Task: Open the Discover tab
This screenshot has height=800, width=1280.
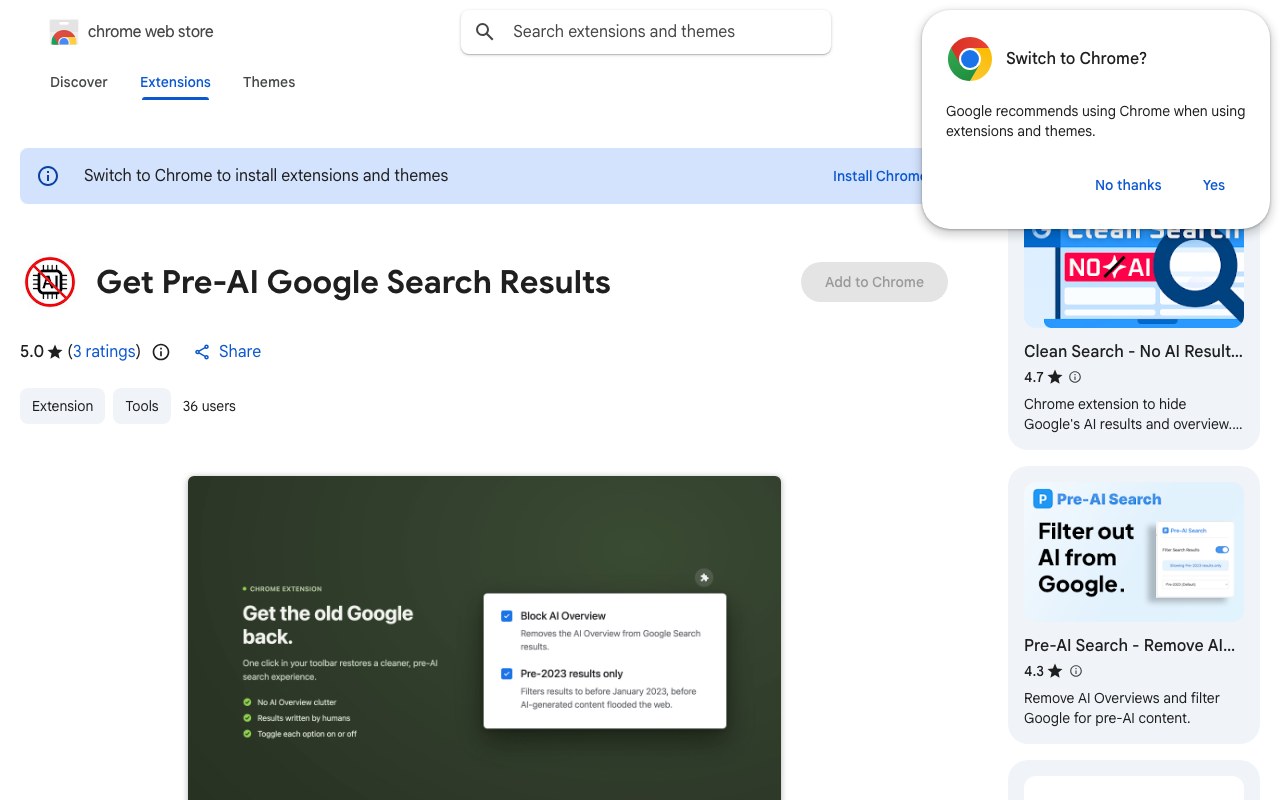Action: pyautogui.click(x=79, y=82)
